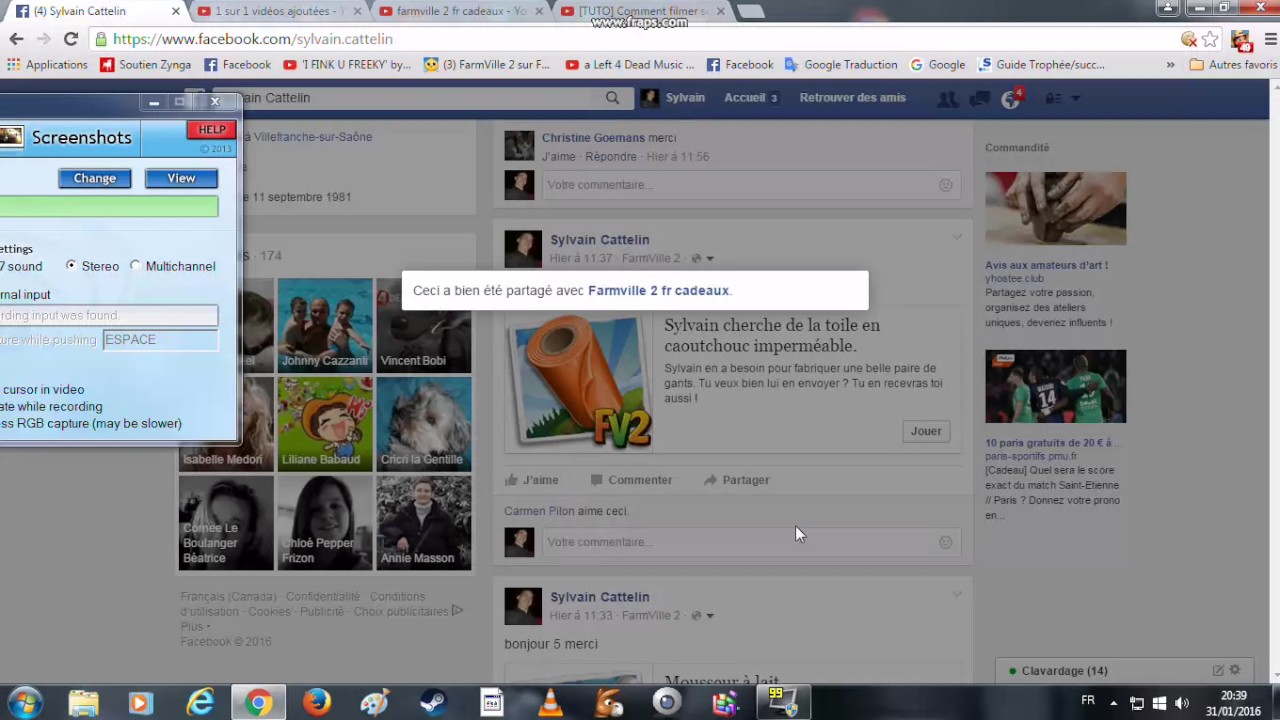Open Vincent Bobi friend thumbnail
The image size is (1280, 720).
pyautogui.click(x=423, y=325)
